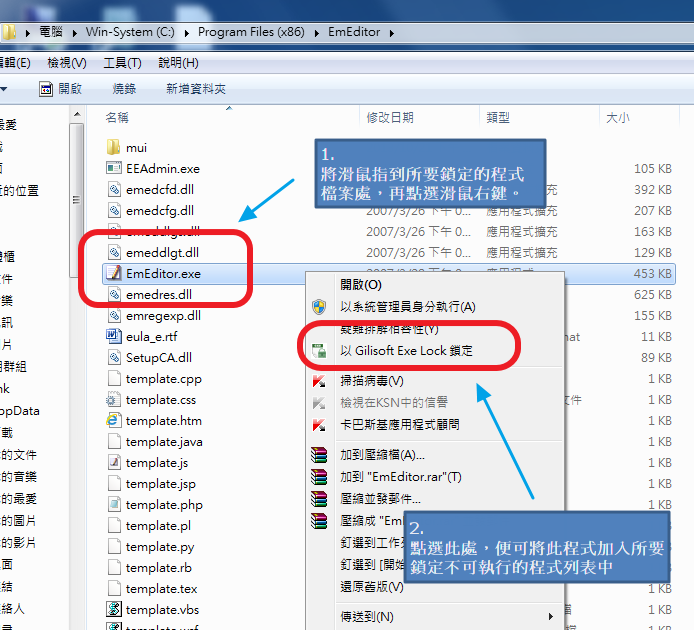
Task: Select the SetupCA.dll file
Action: pyautogui.click(x=158, y=357)
